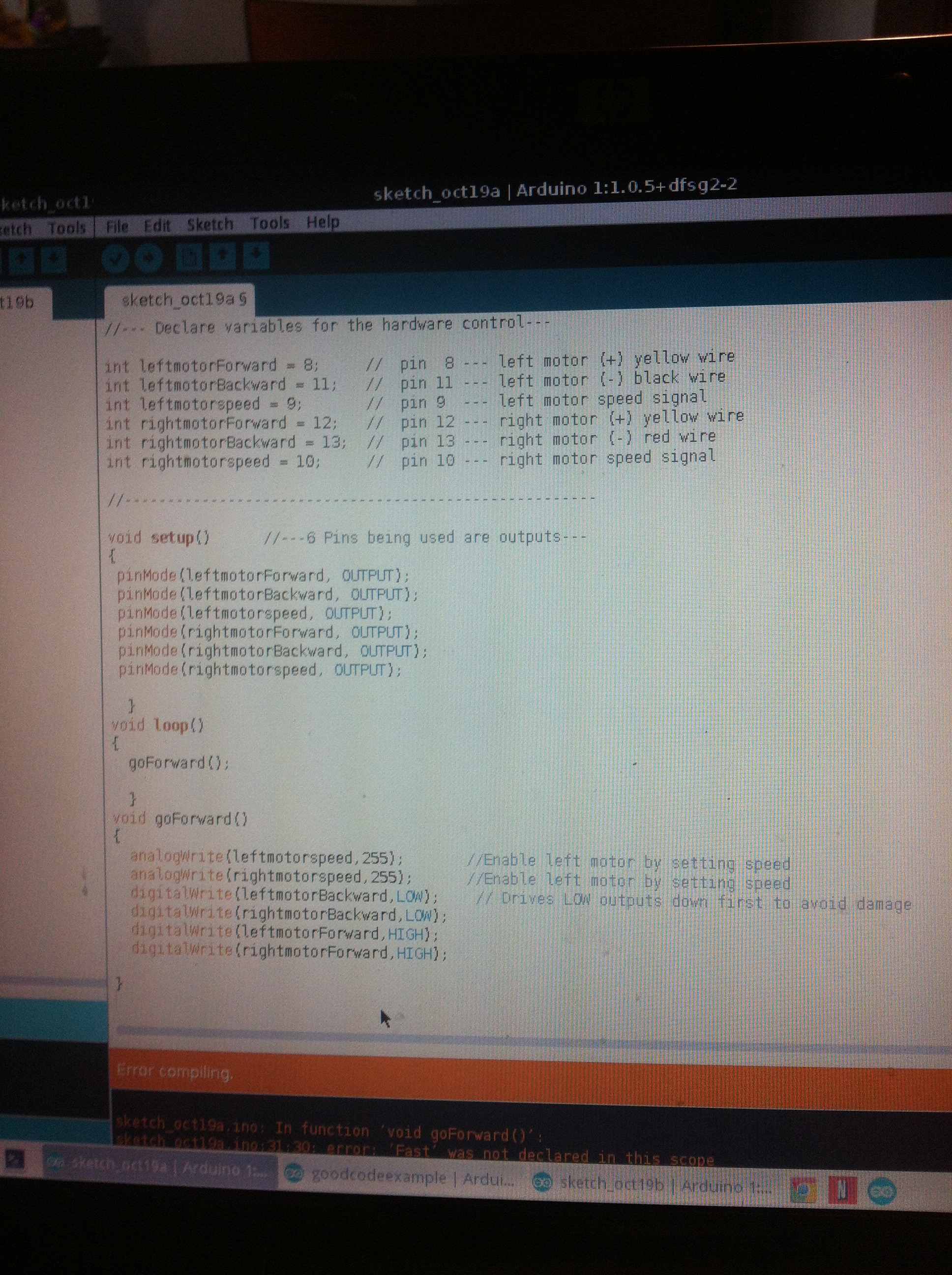952x1275 pixels.
Task: Click the 'pinMode(leftmotorBackward, OUTPUT);' line
Action: click(x=268, y=594)
